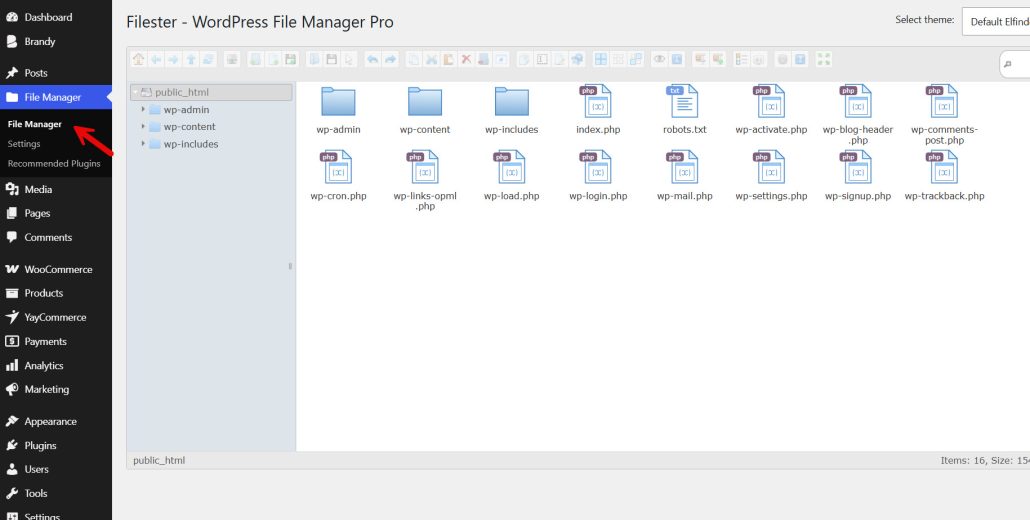Select the robots.txt file icon
The width and height of the screenshot is (1030, 520).
click(684, 102)
